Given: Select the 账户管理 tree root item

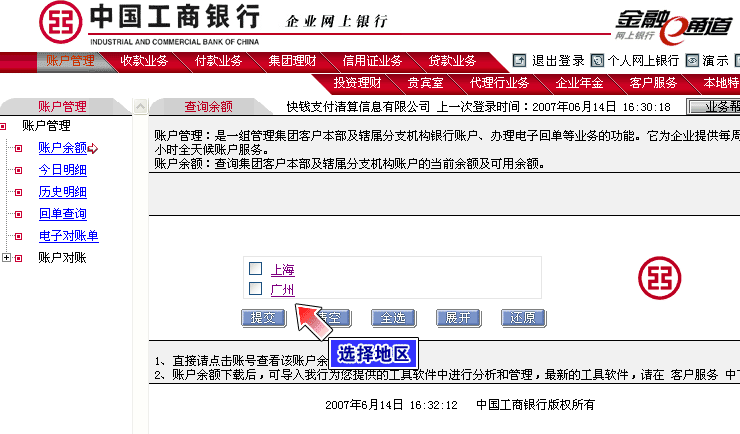Looking at the screenshot, I should (46, 126).
